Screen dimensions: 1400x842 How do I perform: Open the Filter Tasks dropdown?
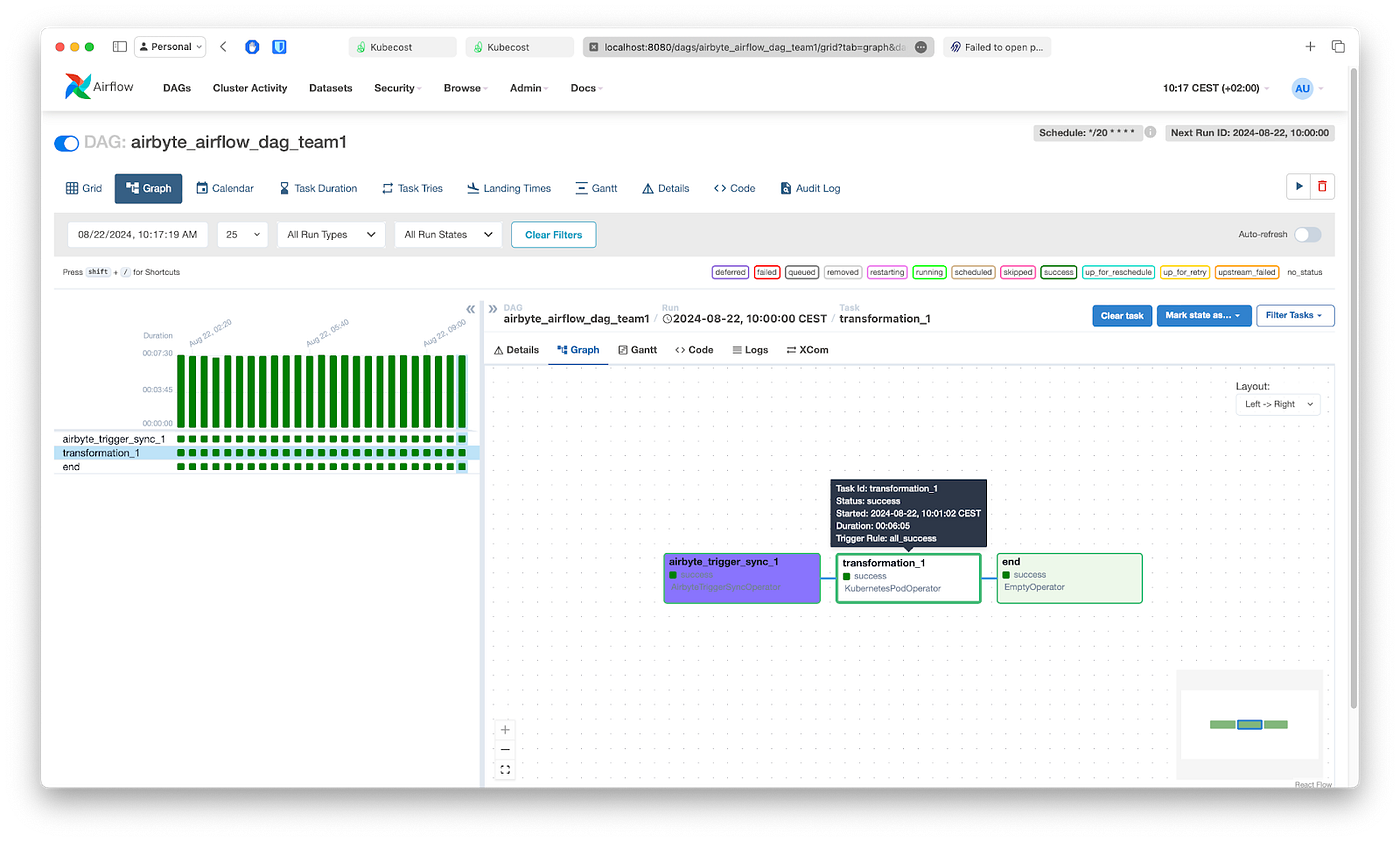tap(1295, 316)
